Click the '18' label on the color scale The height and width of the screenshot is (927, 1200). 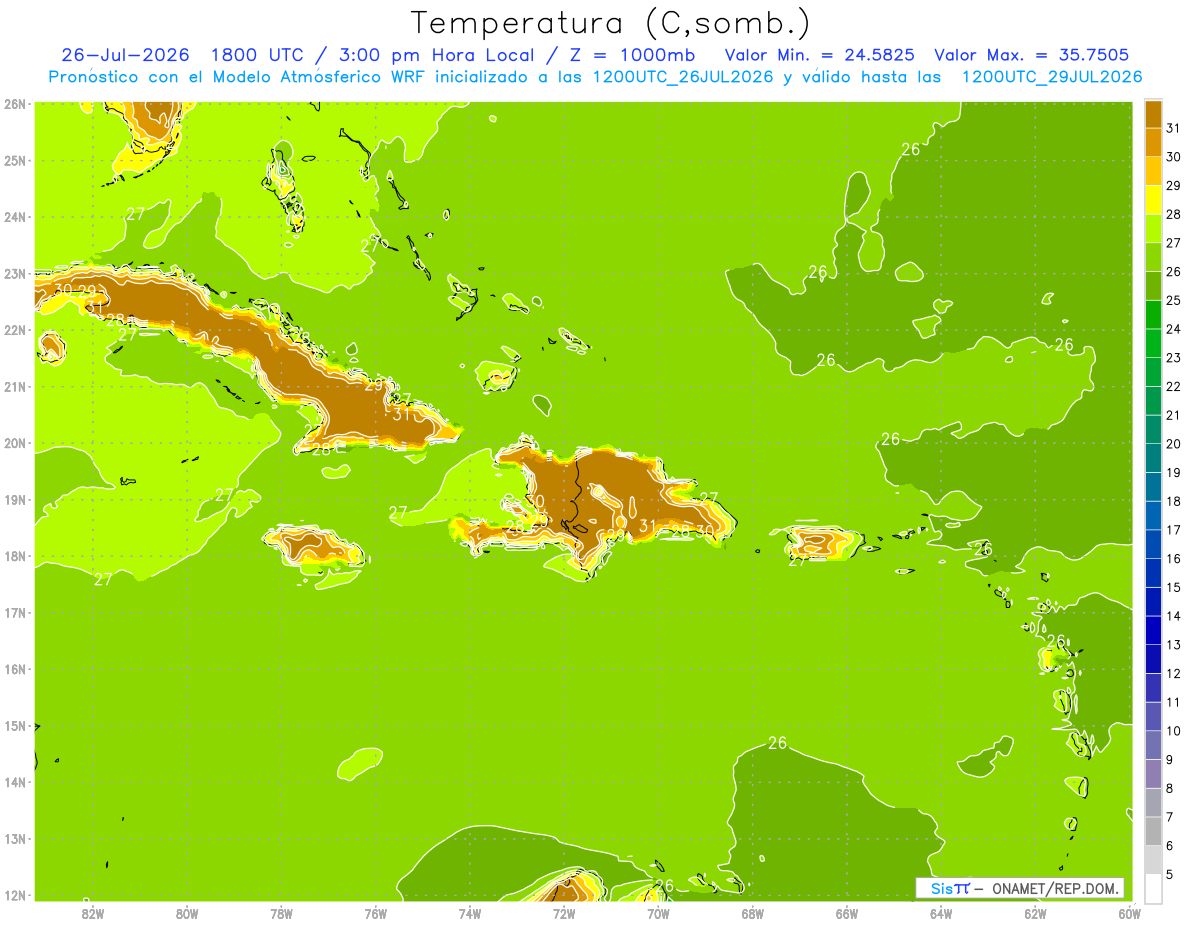coord(1173,501)
